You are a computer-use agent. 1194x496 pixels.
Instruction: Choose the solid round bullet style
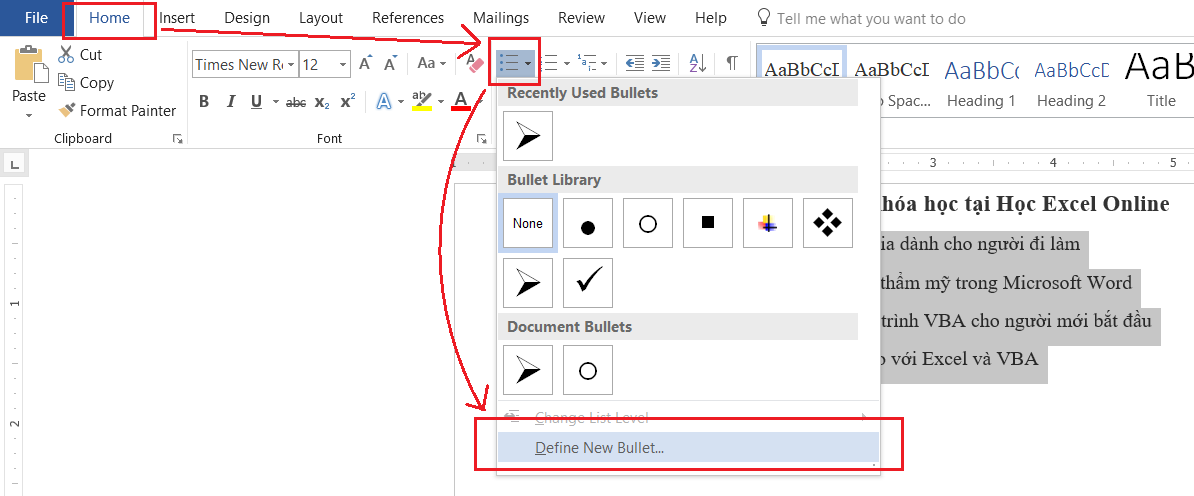588,223
